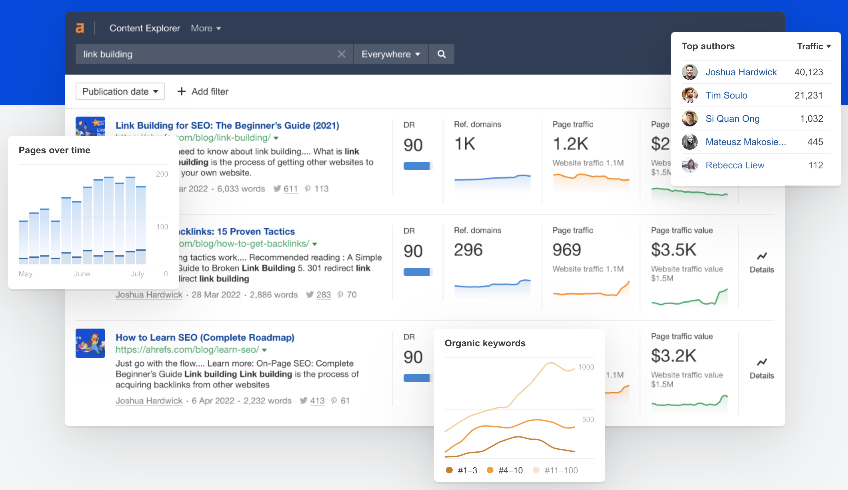Viewport: 848px width, 490px height.
Task: Expand URL dropdown arrow for learn-seo link
Action: coord(264,350)
